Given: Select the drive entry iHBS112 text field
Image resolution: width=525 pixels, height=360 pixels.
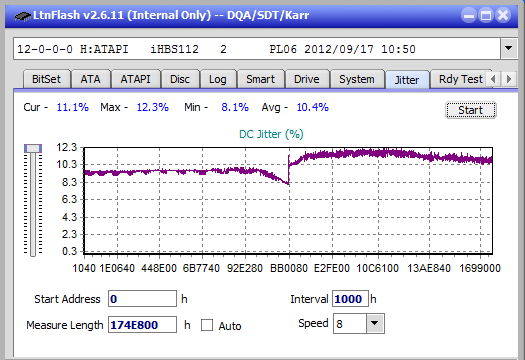Looking at the screenshot, I should [x=257, y=49].
